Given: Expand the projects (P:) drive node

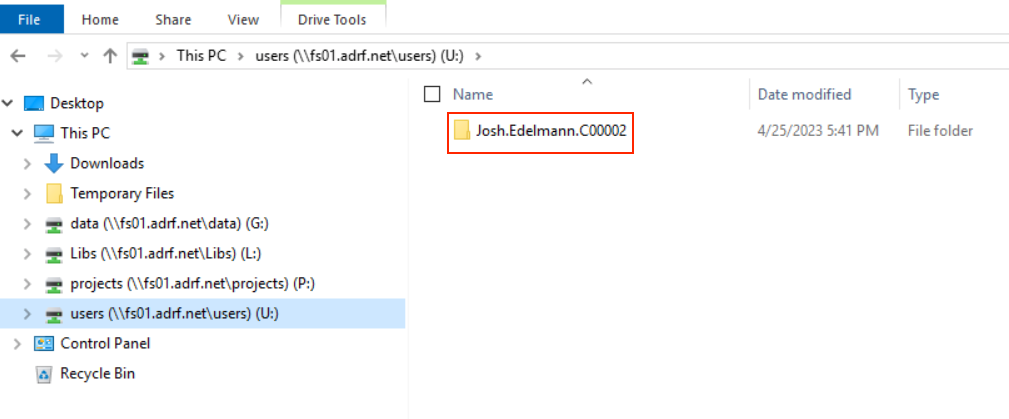Looking at the screenshot, I should pos(28,284).
